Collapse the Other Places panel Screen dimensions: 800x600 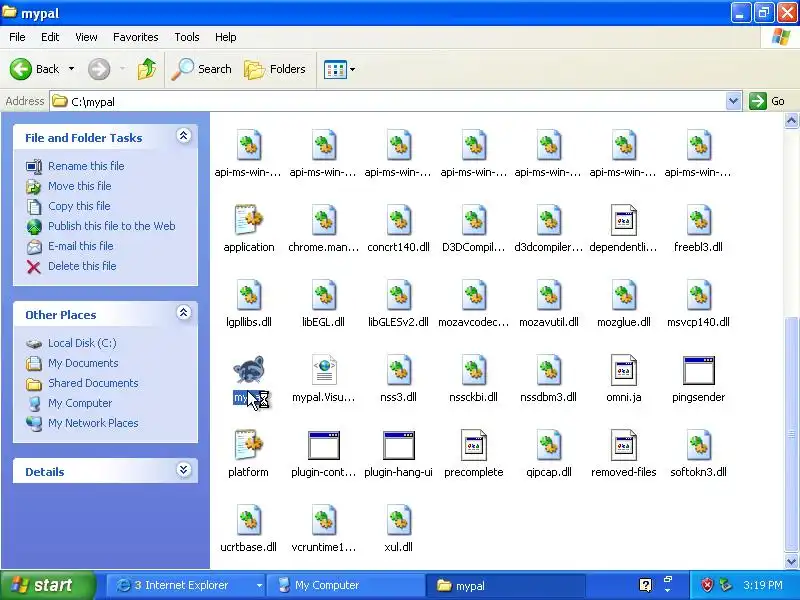[184, 313]
